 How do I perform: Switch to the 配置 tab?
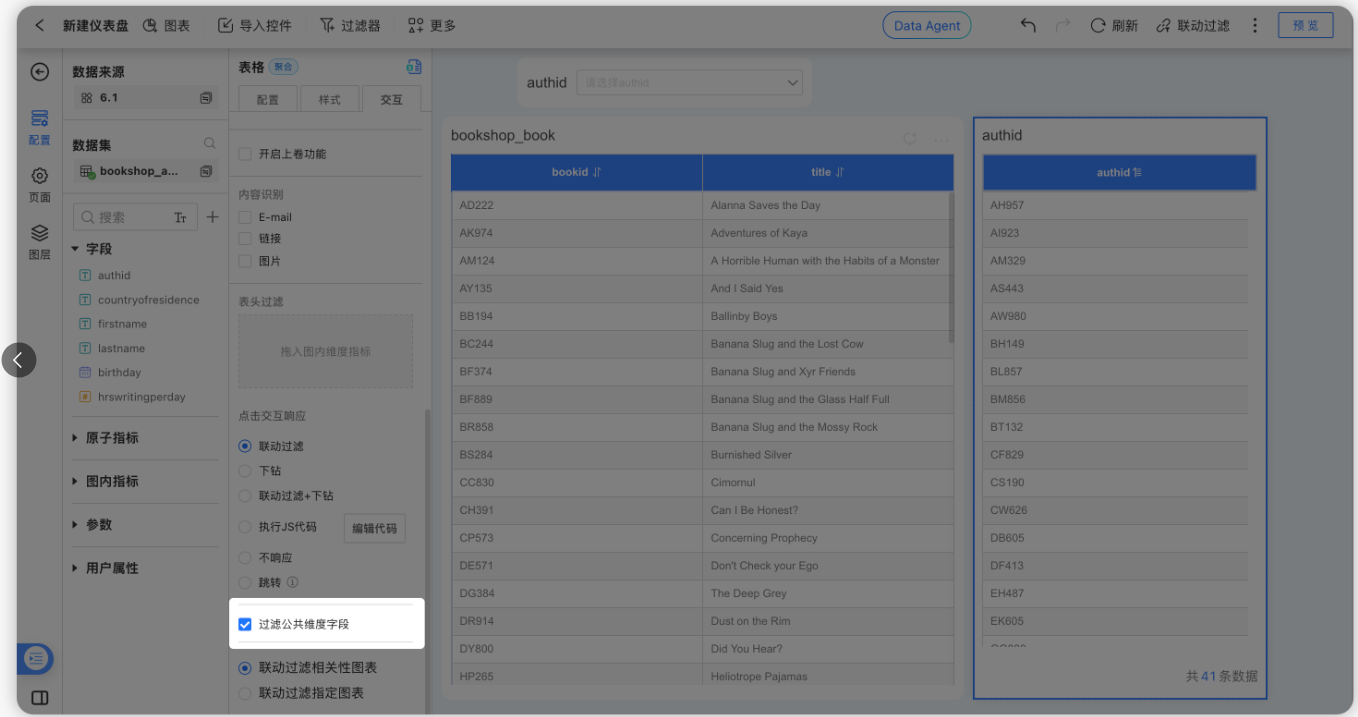click(x=267, y=98)
